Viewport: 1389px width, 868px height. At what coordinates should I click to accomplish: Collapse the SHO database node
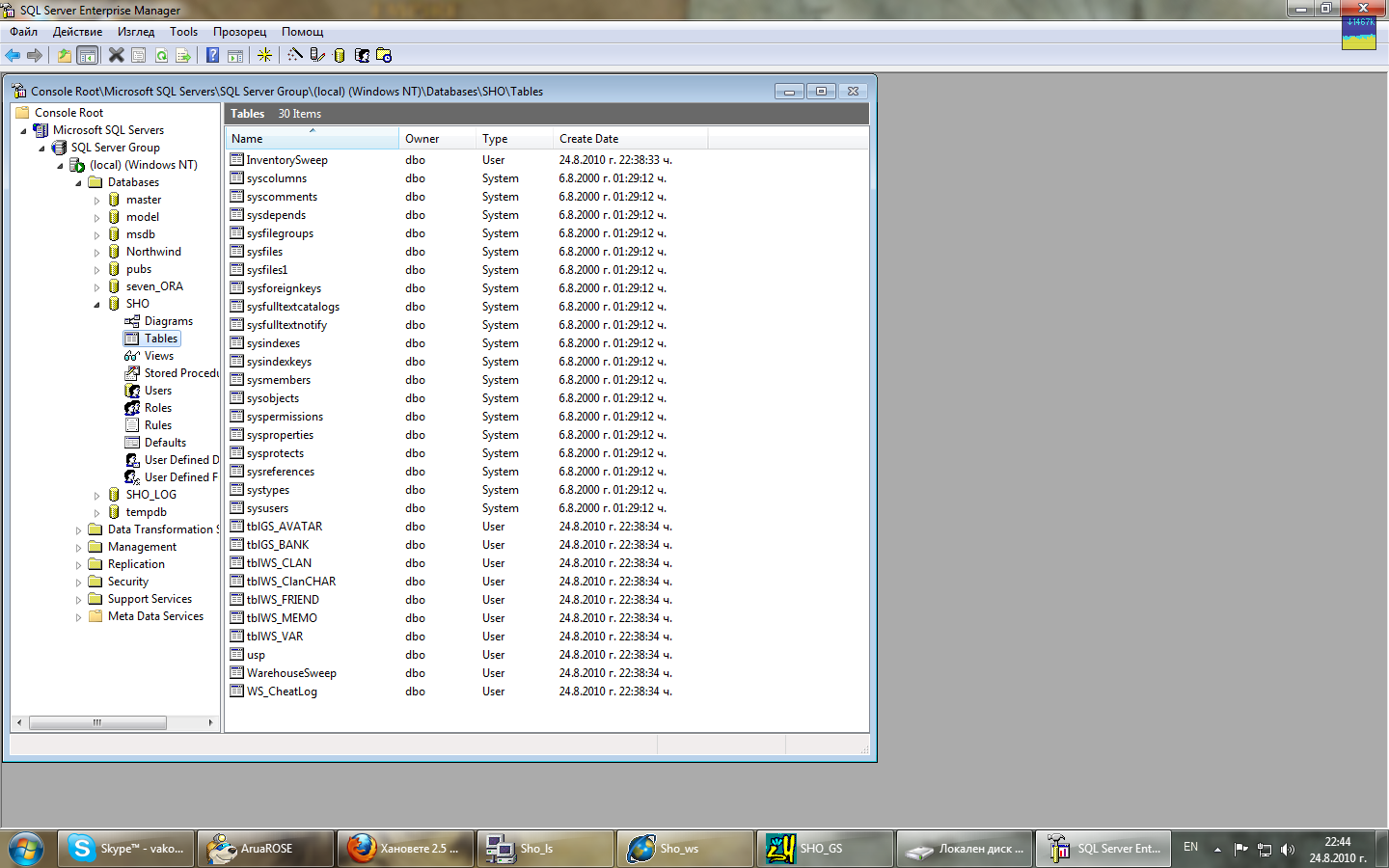(96, 305)
